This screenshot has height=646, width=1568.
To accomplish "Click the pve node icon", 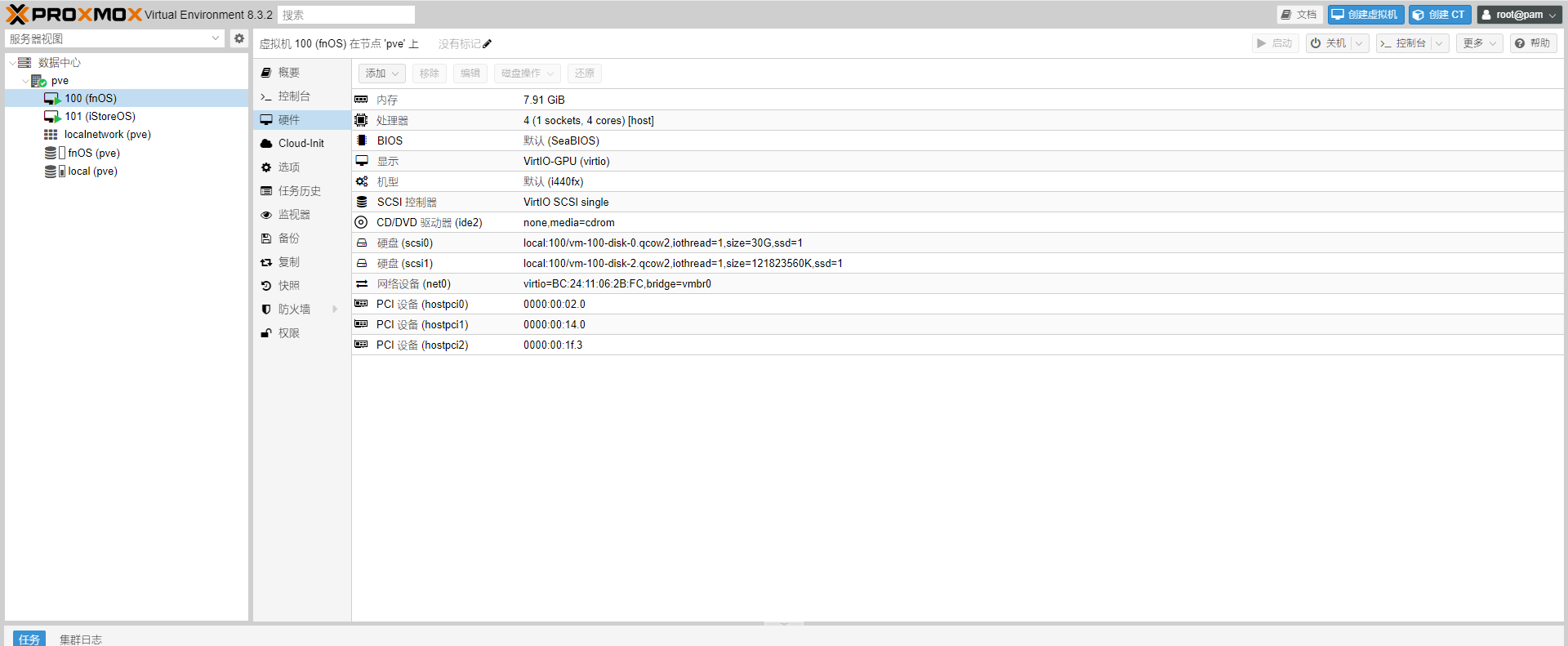I will coord(38,81).
